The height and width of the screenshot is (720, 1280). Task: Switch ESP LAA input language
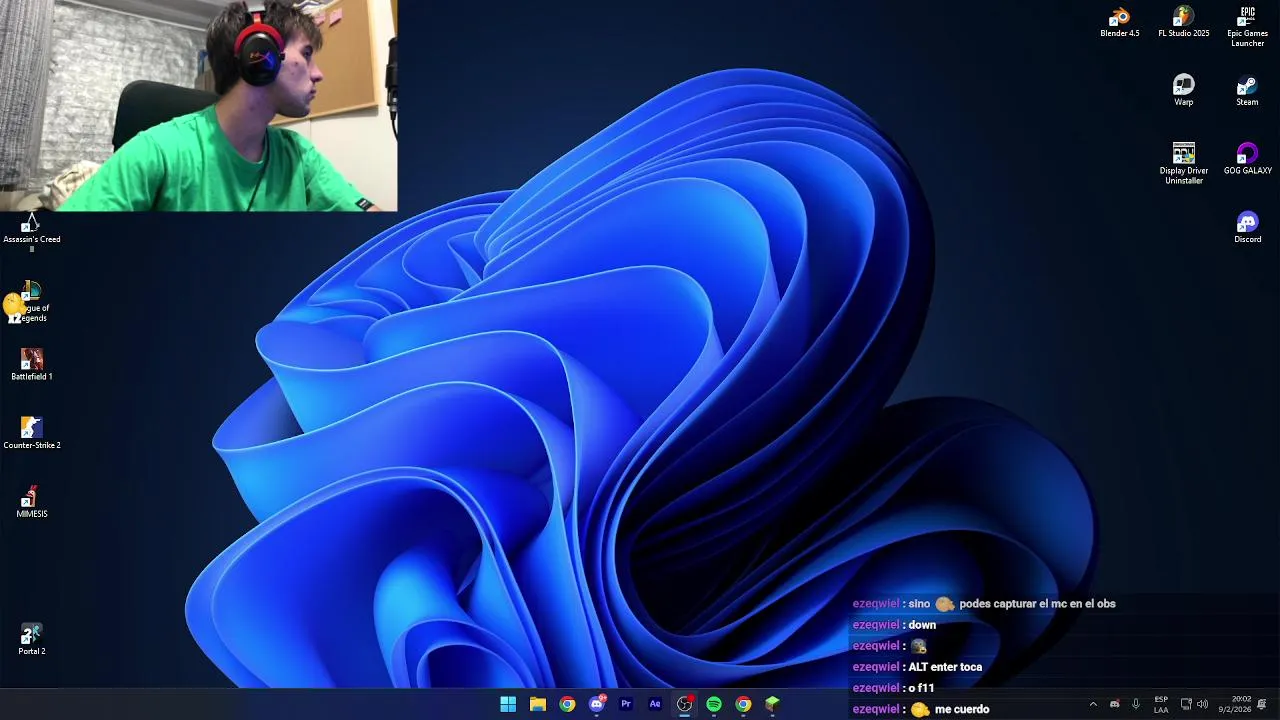[1161, 704]
